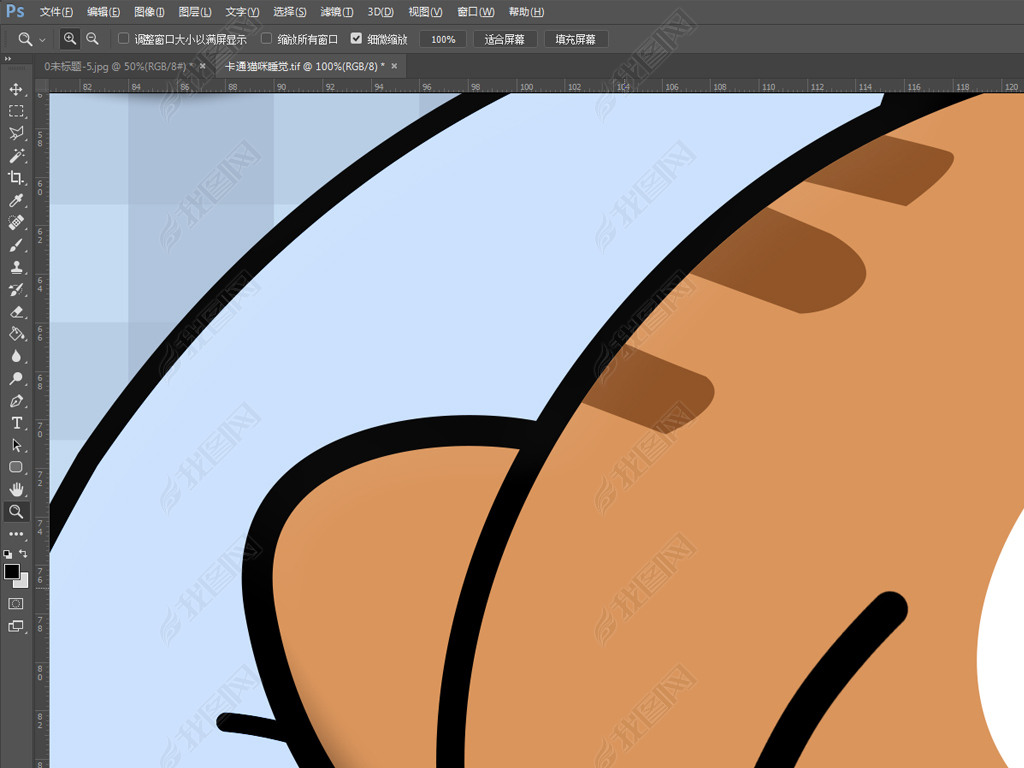Image resolution: width=1024 pixels, height=768 pixels.
Task: Select the Polygonal Lasso tool
Action: click(x=16, y=133)
